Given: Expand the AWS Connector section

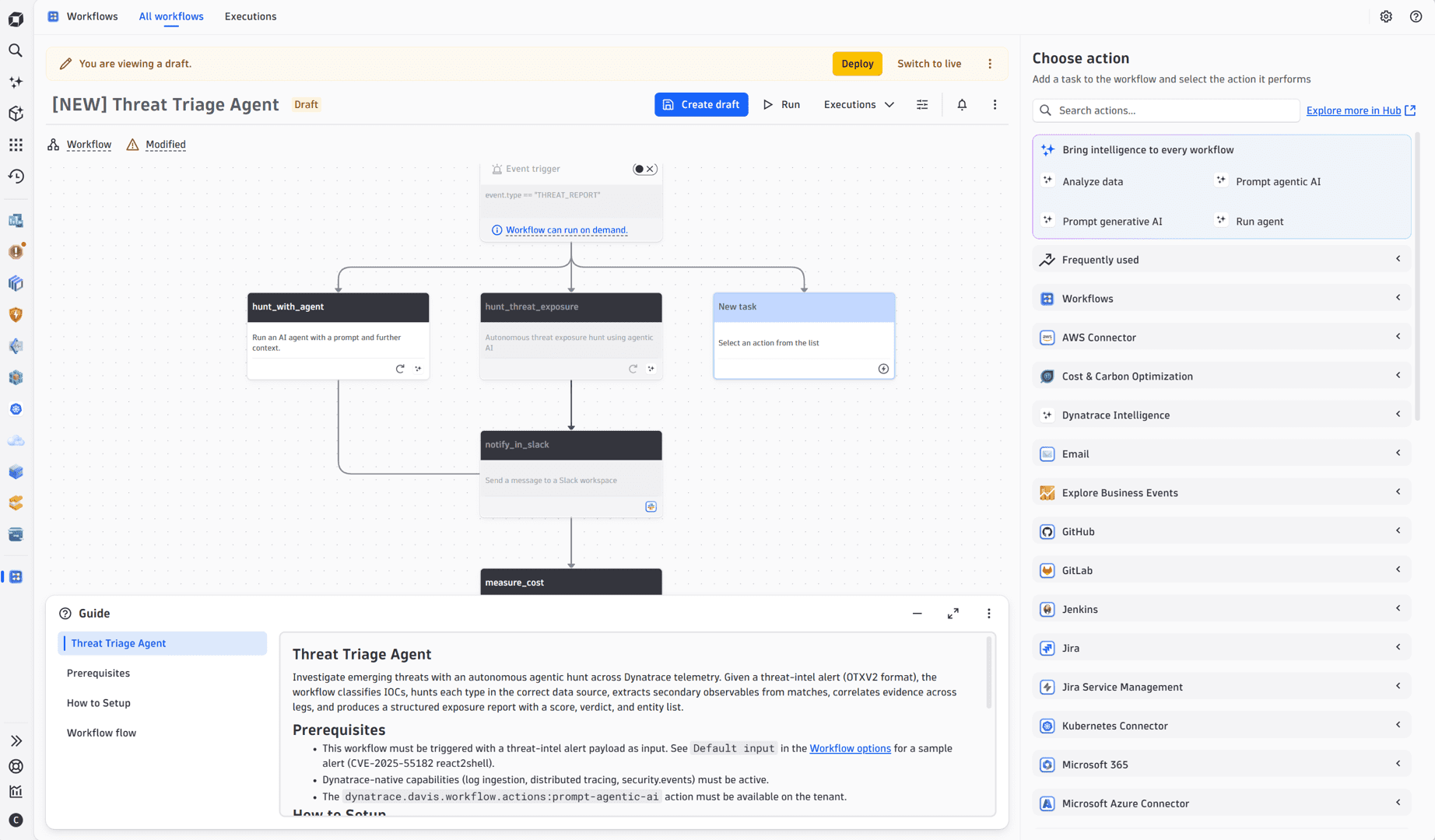Looking at the screenshot, I should 1221,338.
